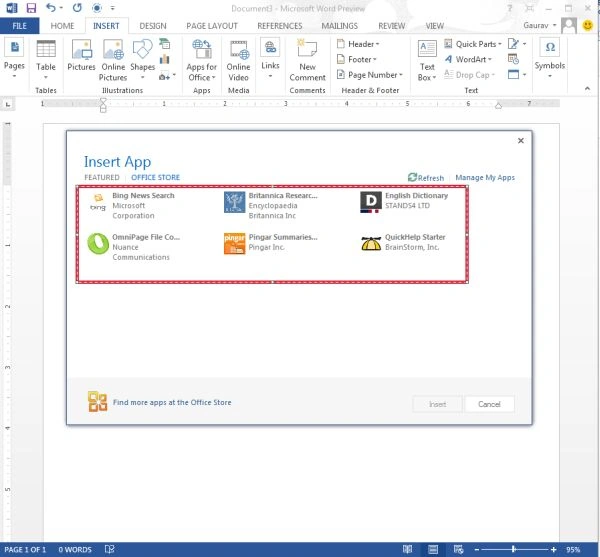
Task: Open the Header dropdown
Action: (358, 44)
